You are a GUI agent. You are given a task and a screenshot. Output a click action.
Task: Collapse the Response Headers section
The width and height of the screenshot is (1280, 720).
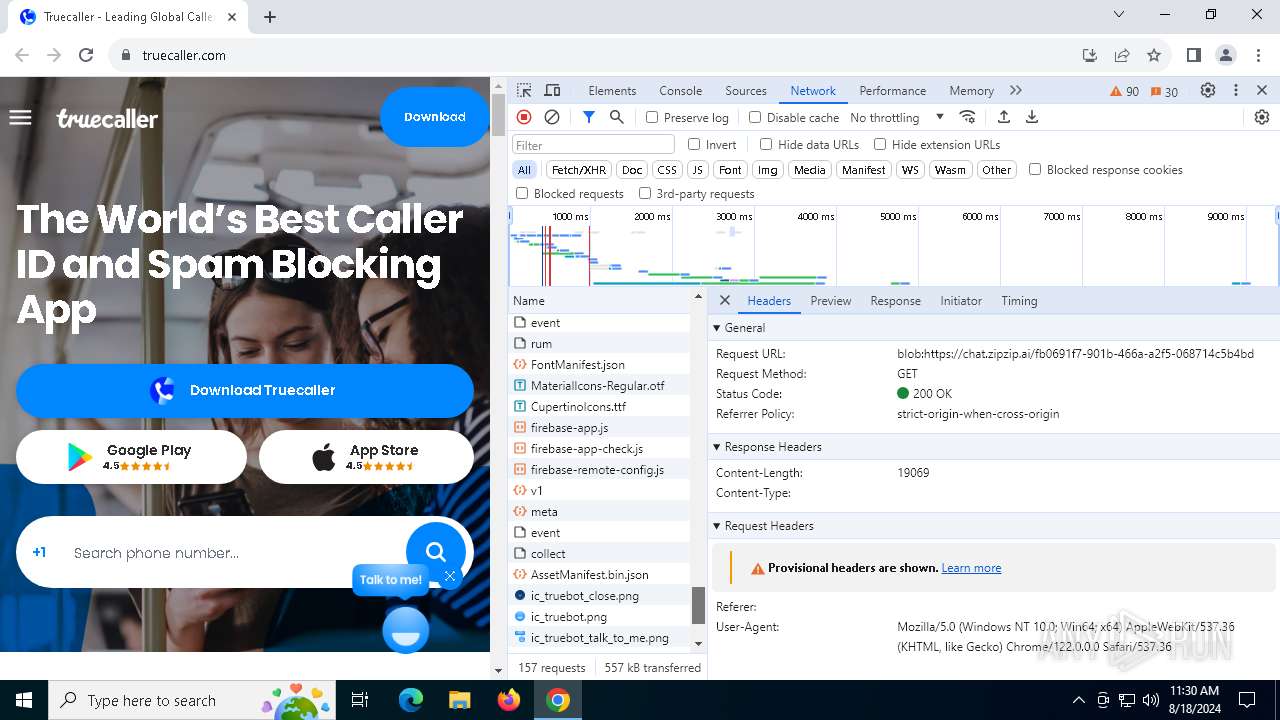tap(716, 447)
